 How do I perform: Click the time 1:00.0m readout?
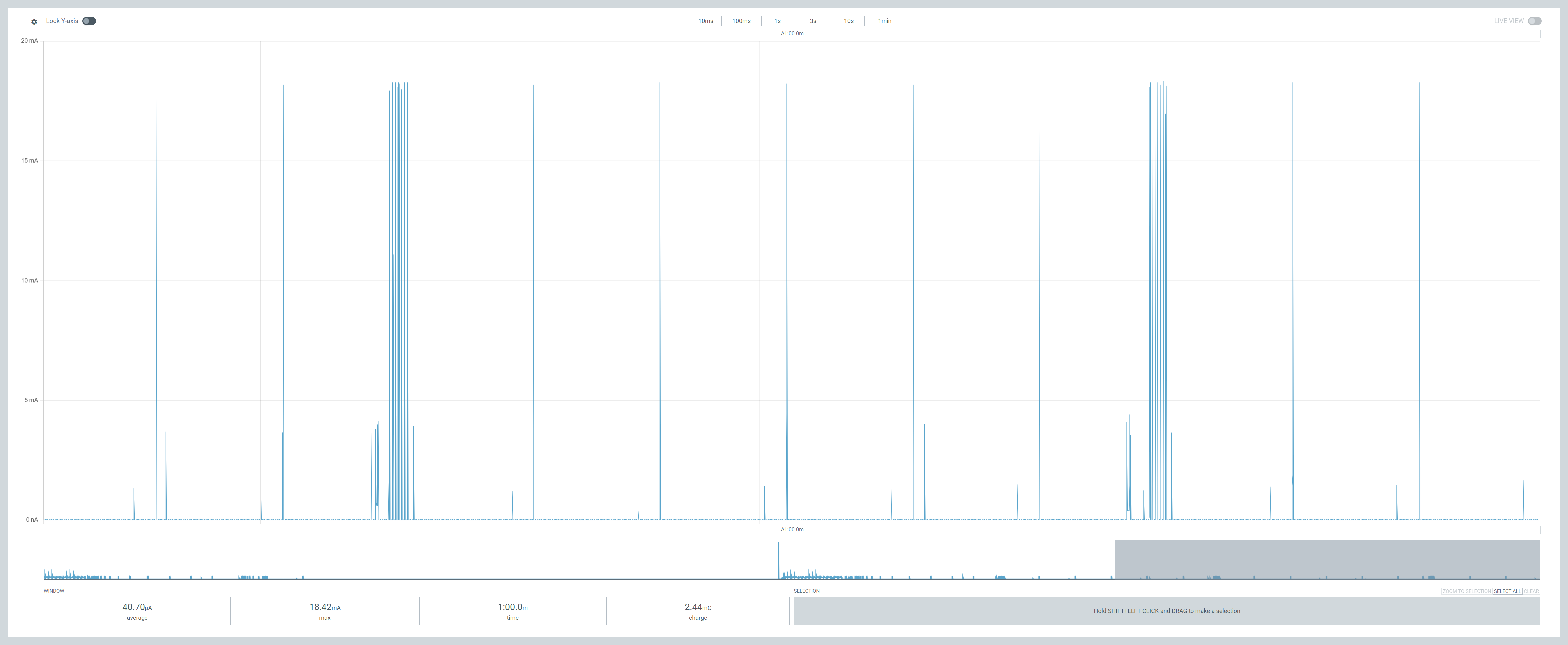tap(512, 611)
